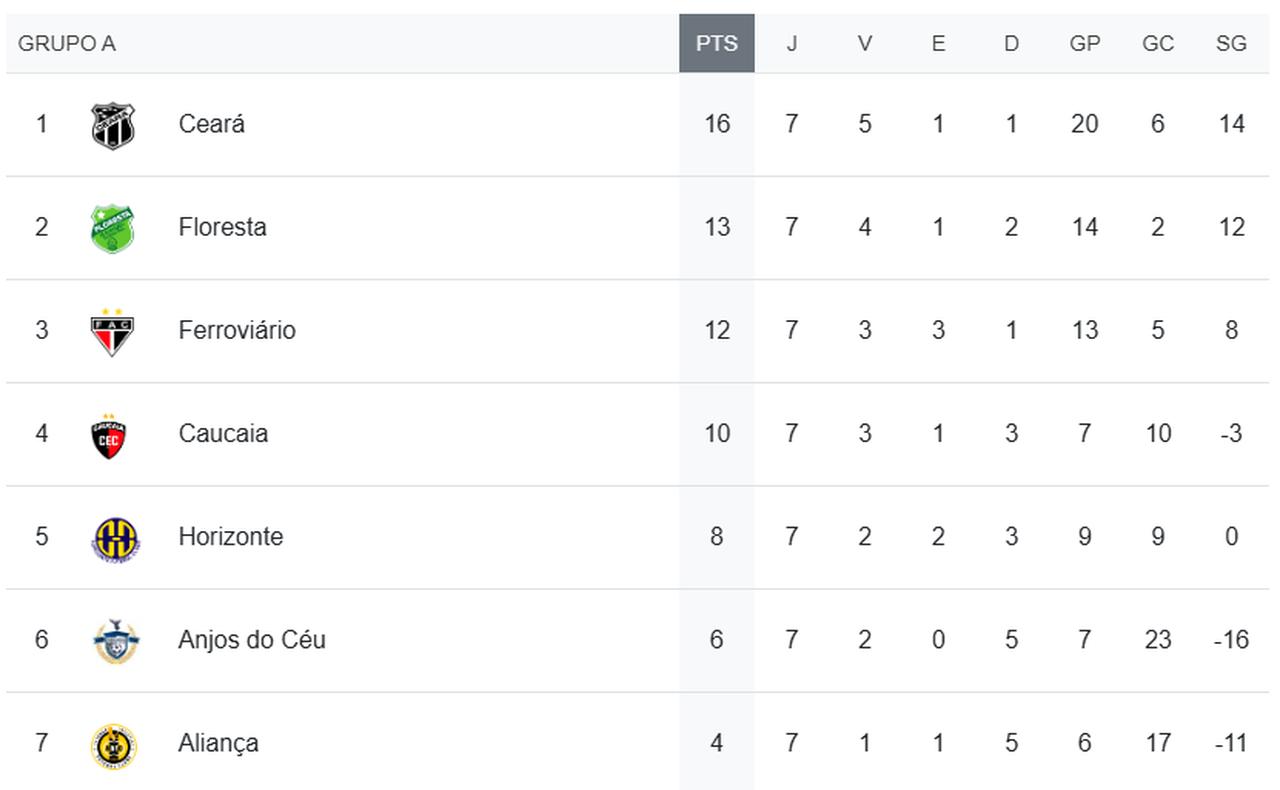Click the Caucaia red and black crest
This screenshot has width=1280, height=790.
tap(109, 435)
